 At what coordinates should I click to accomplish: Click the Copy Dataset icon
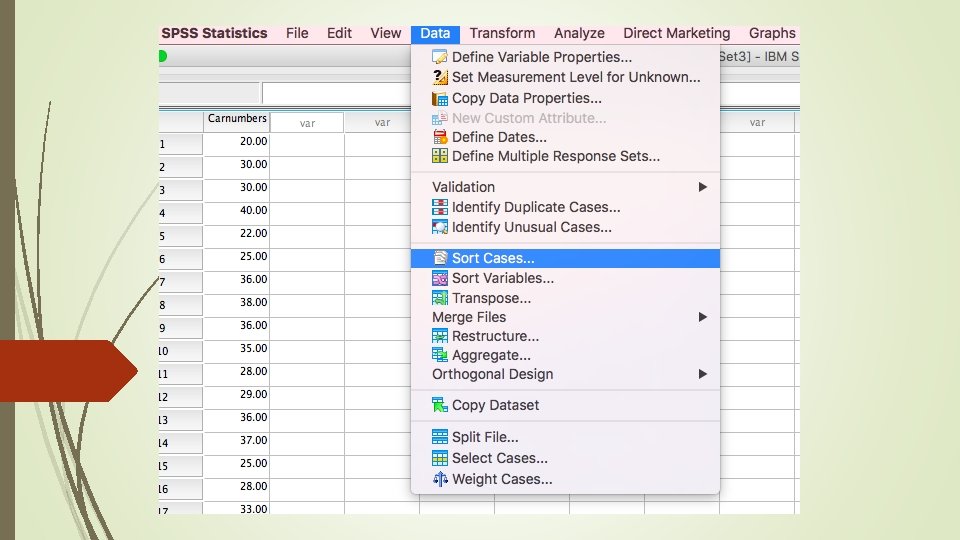click(440, 405)
